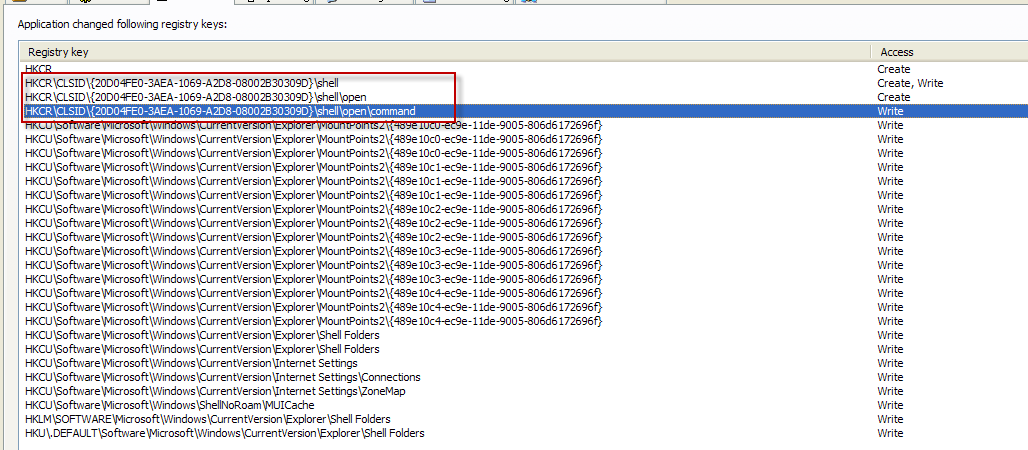This screenshot has width=1028, height=450.
Task: Select the HKLM Explorer\Shell Folders key row
Action: 524,419
